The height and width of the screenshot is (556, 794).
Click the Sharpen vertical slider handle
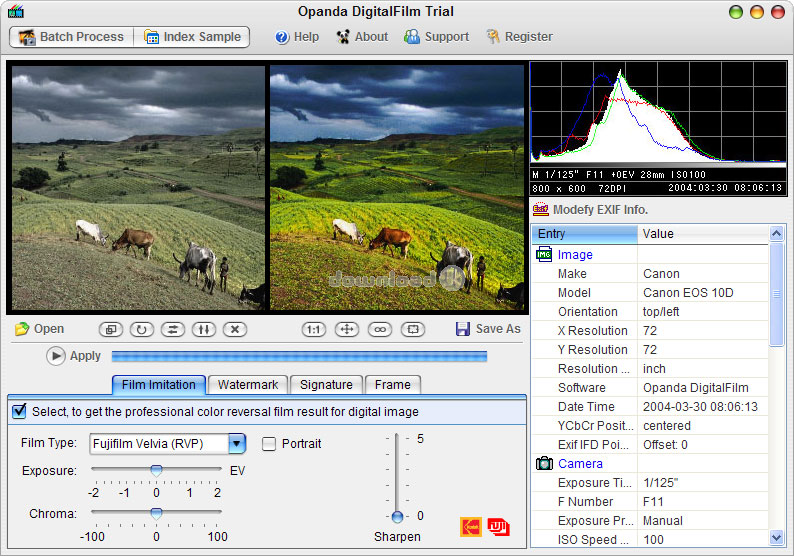tap(398, 517)
